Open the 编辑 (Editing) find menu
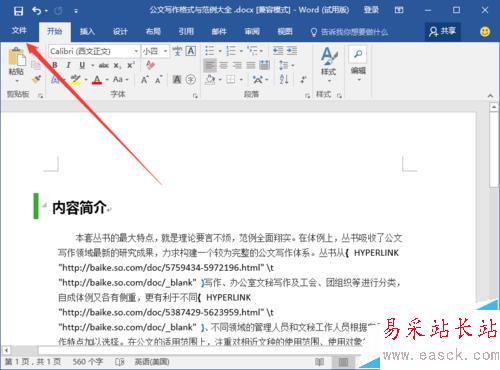This screenshot has height=370, width=500. (x=358, y=64)
